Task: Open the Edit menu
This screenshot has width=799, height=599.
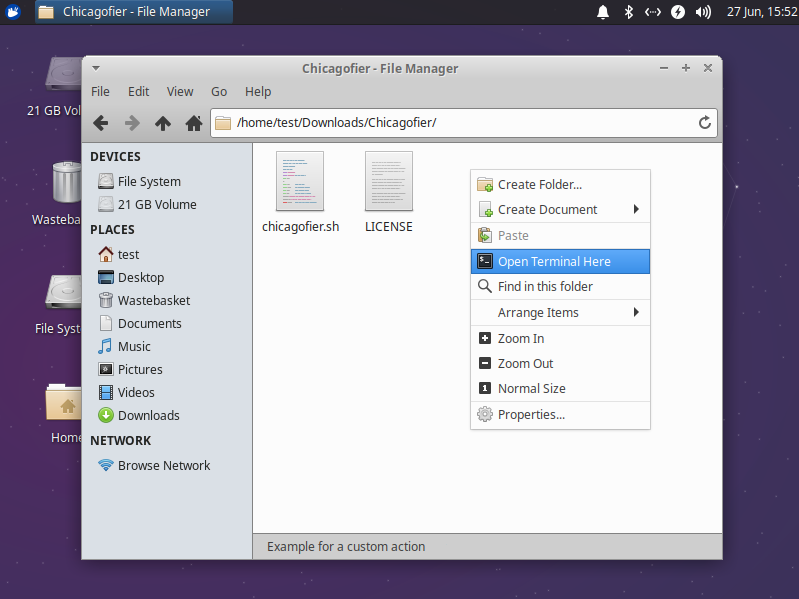Action: coord(138,92)
